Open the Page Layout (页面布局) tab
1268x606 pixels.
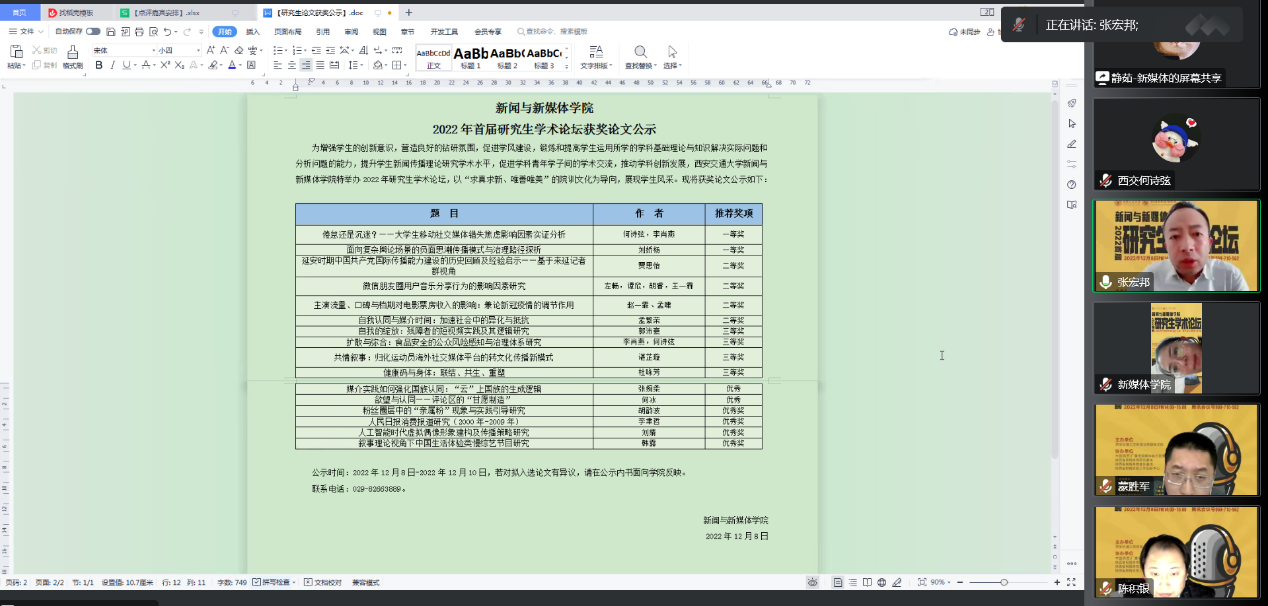click(288, 31)
